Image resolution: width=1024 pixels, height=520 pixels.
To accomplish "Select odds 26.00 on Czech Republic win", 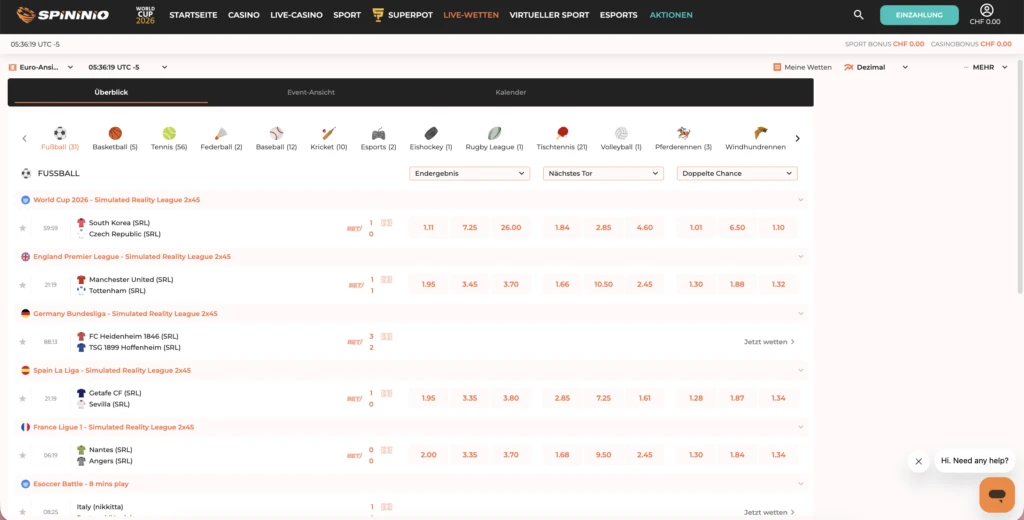I will [511, 227].
